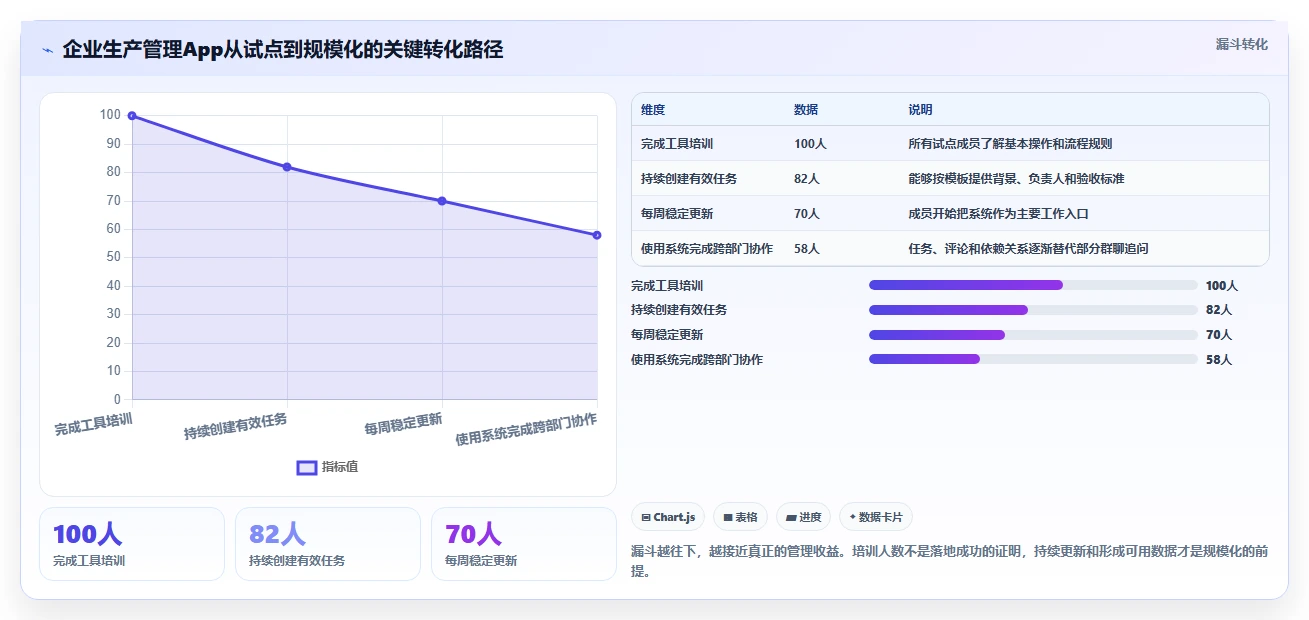Viewport: 1309px width, 620px height.
Task: Click the x-axis label 每周稳定更新 on chart
Action: [x=403, y=424]
